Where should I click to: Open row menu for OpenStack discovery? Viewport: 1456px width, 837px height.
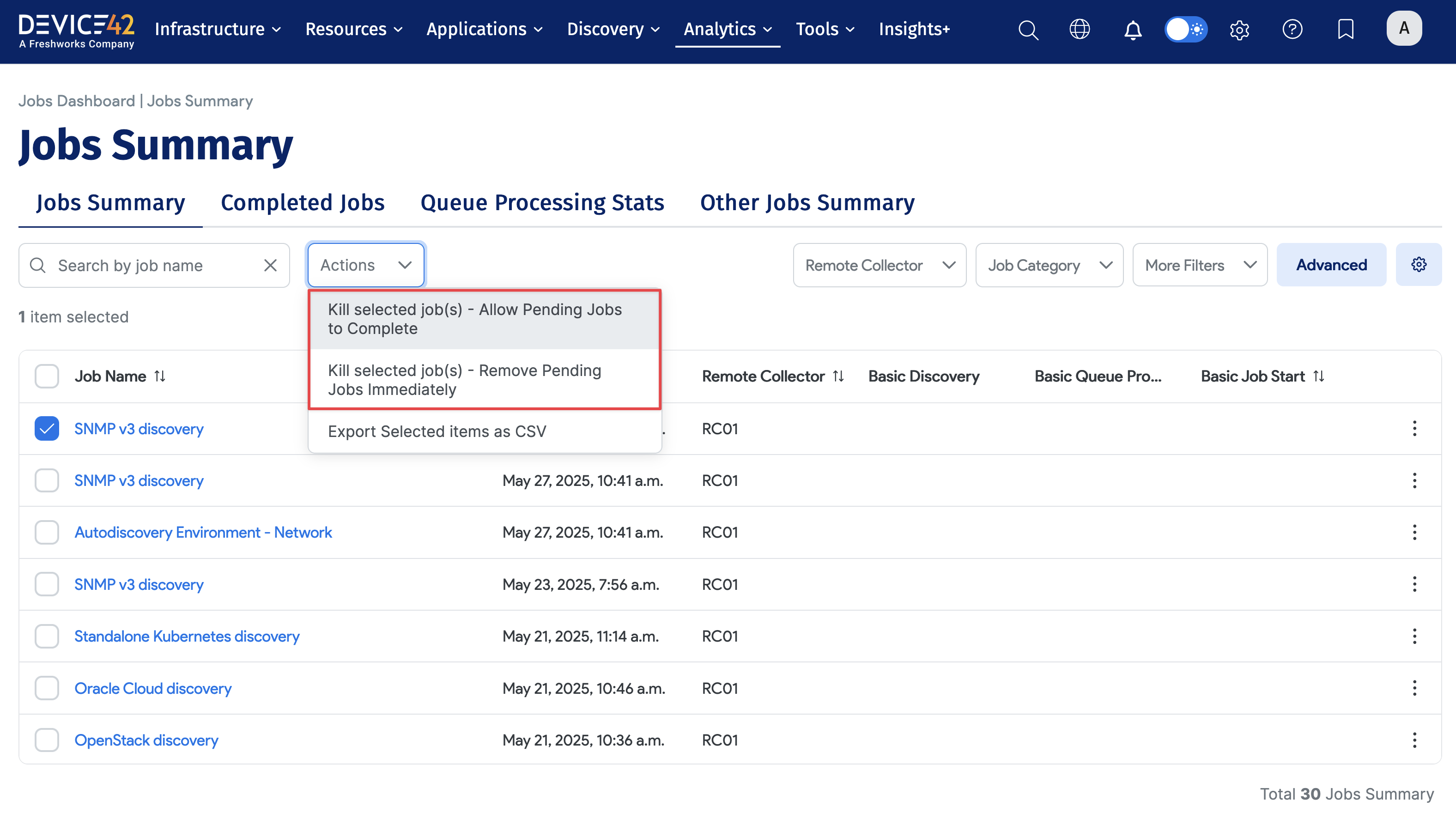click(1414, 740)
